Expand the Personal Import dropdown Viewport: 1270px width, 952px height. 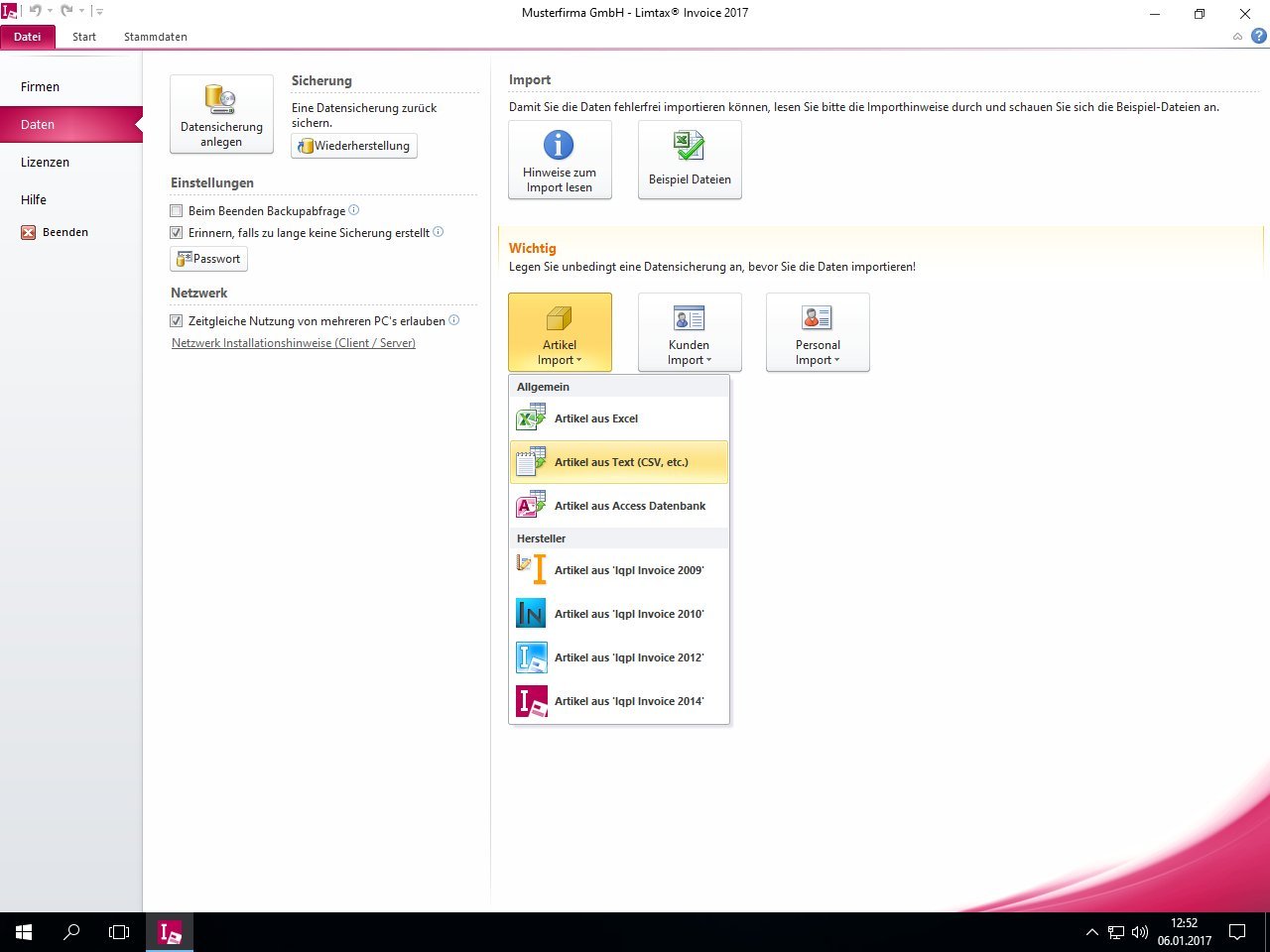(818, 332)
